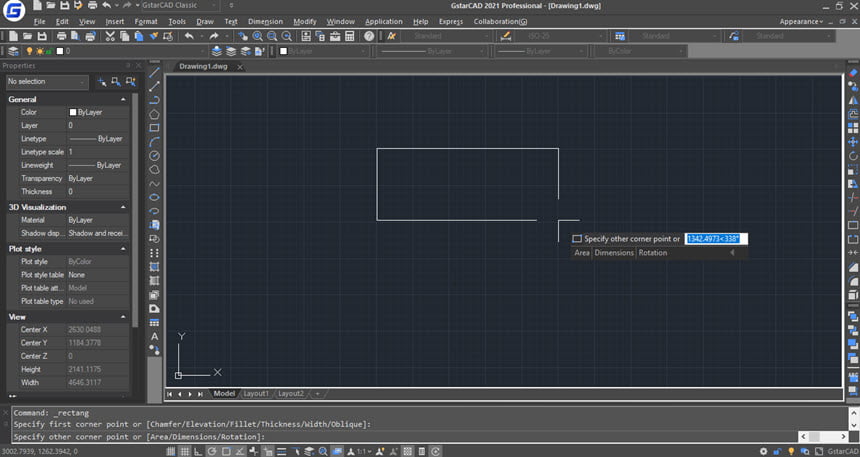This screenshot has height=457, width=860.
Task: Click layer 0 white color swatch
Action: [x=60, y=51]
